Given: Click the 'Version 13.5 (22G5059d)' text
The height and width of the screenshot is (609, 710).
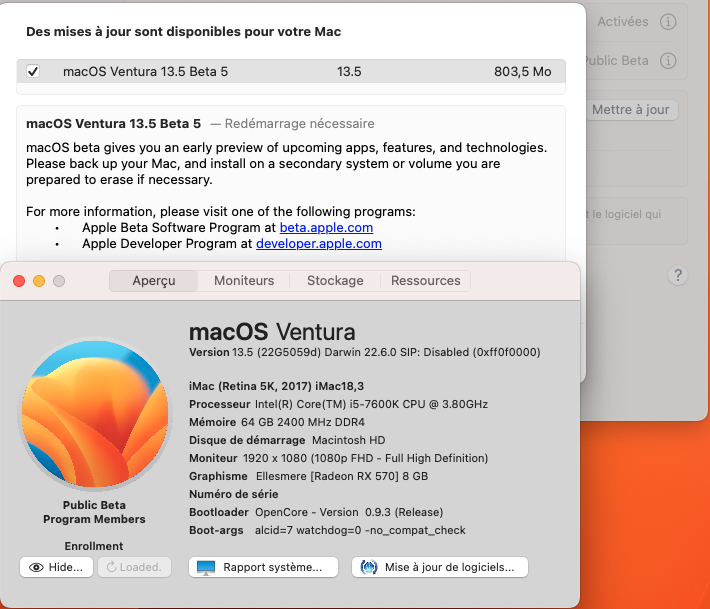Looking at the screenshot, I should [x=255, y=352].
